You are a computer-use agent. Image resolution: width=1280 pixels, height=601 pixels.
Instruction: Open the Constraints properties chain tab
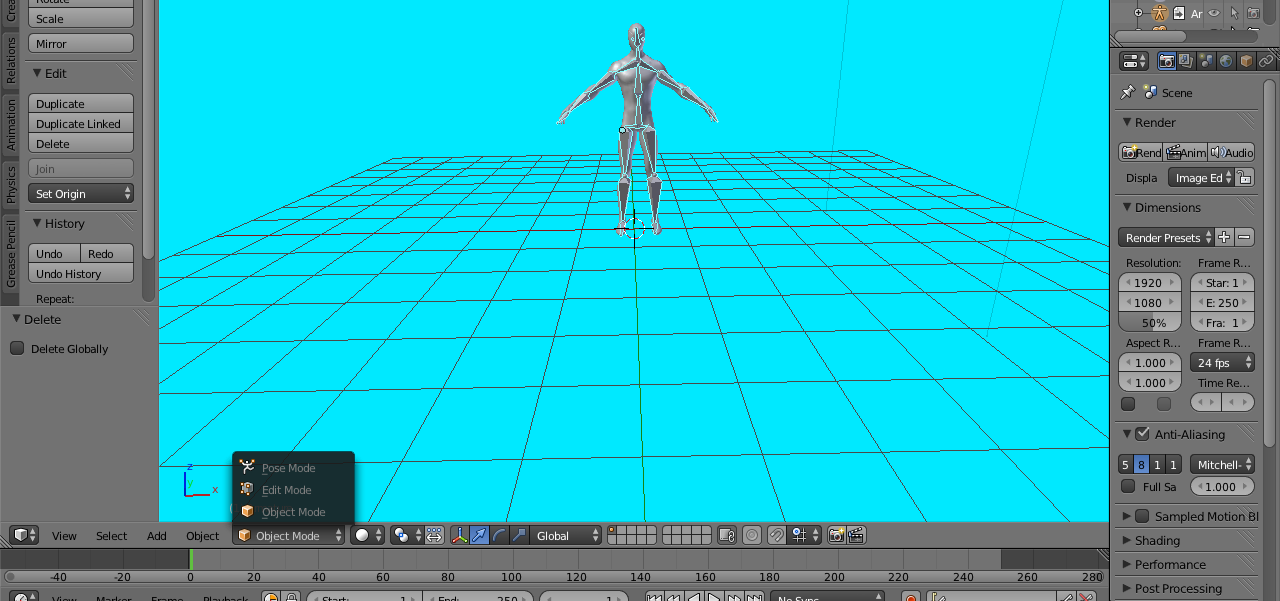click(x=1266, y=61)
